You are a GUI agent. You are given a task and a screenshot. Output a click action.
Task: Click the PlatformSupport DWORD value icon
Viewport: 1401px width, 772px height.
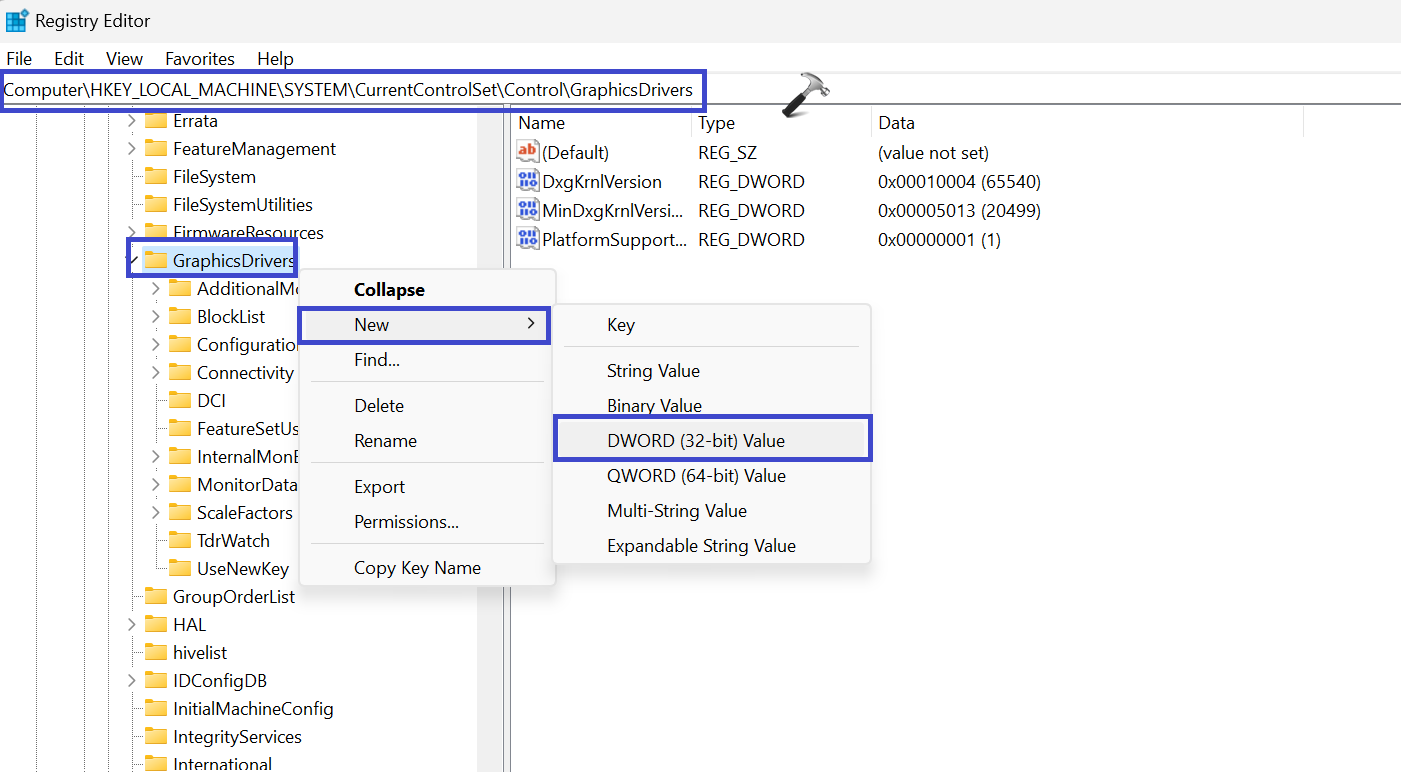(x=527, y=239)
